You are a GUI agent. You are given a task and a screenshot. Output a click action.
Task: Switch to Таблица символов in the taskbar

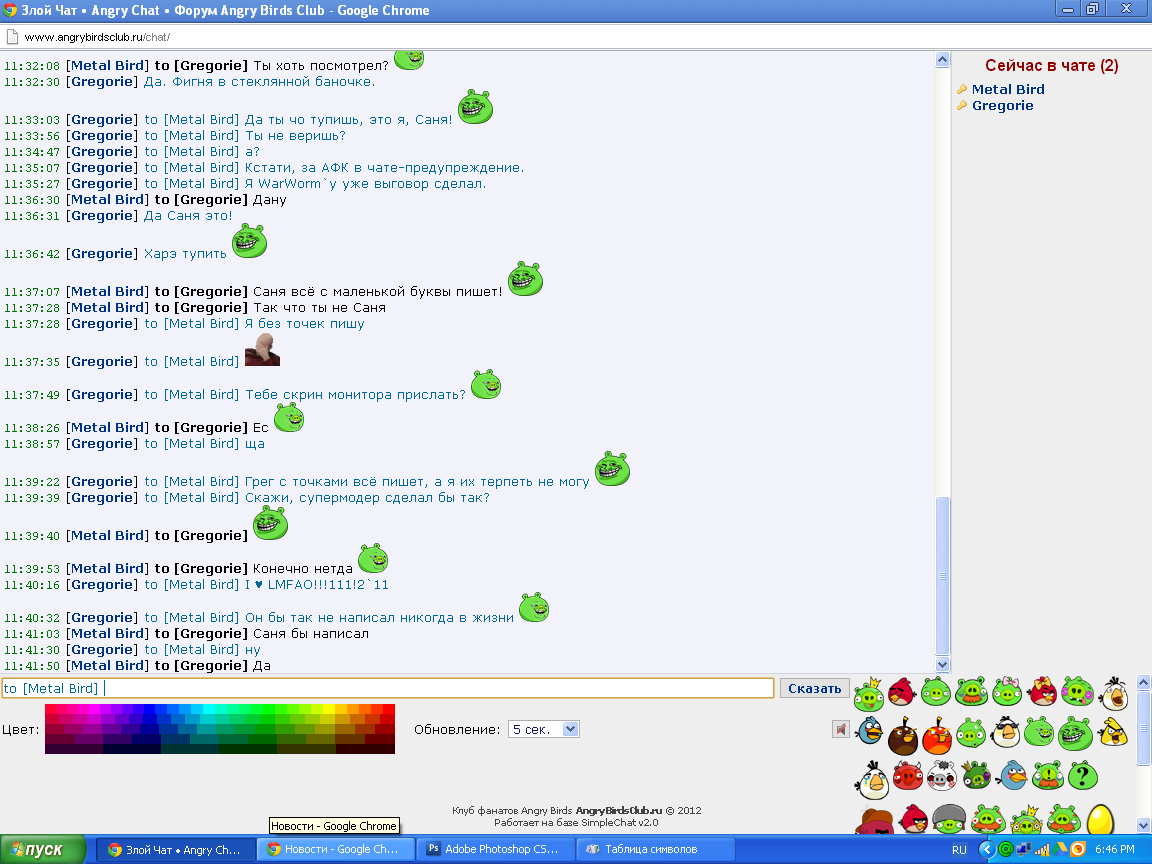coord(655,849)
